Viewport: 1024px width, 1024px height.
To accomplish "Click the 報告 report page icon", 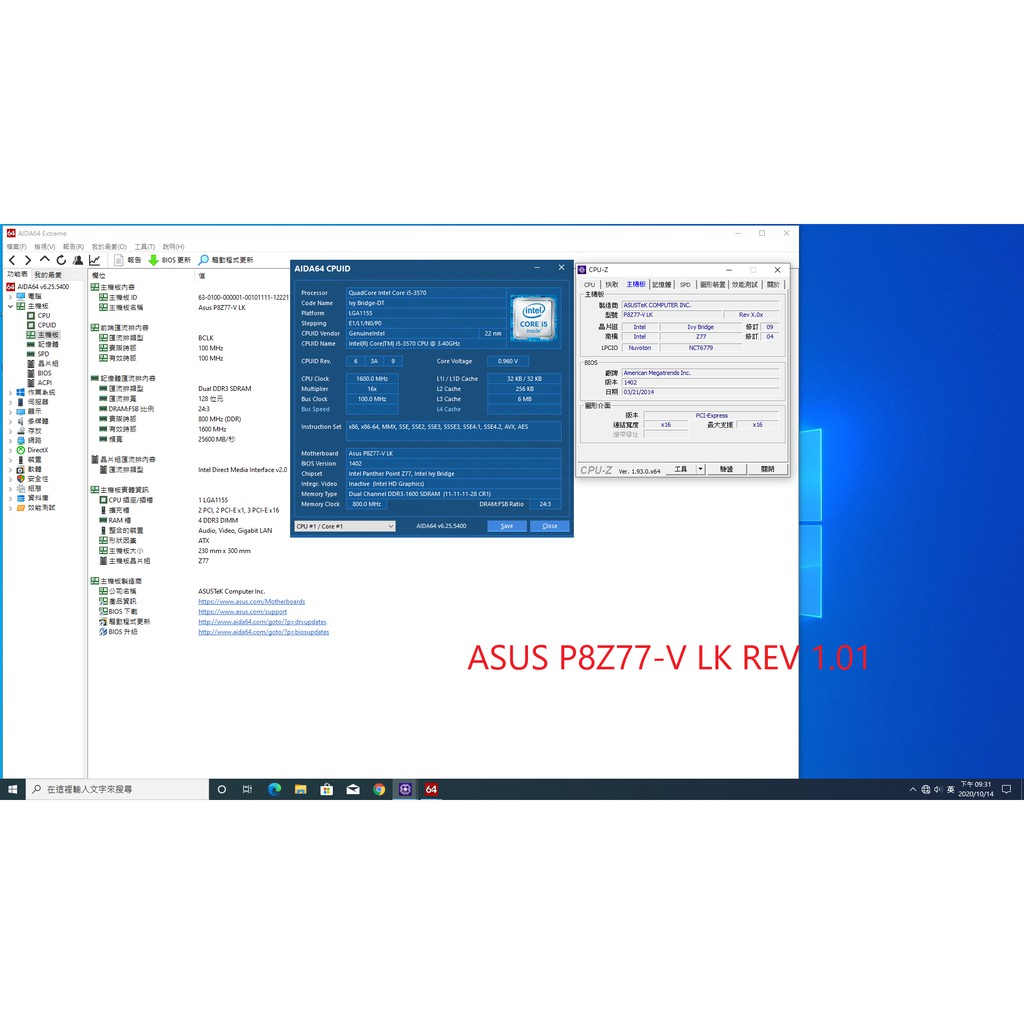I will [119, 260].
